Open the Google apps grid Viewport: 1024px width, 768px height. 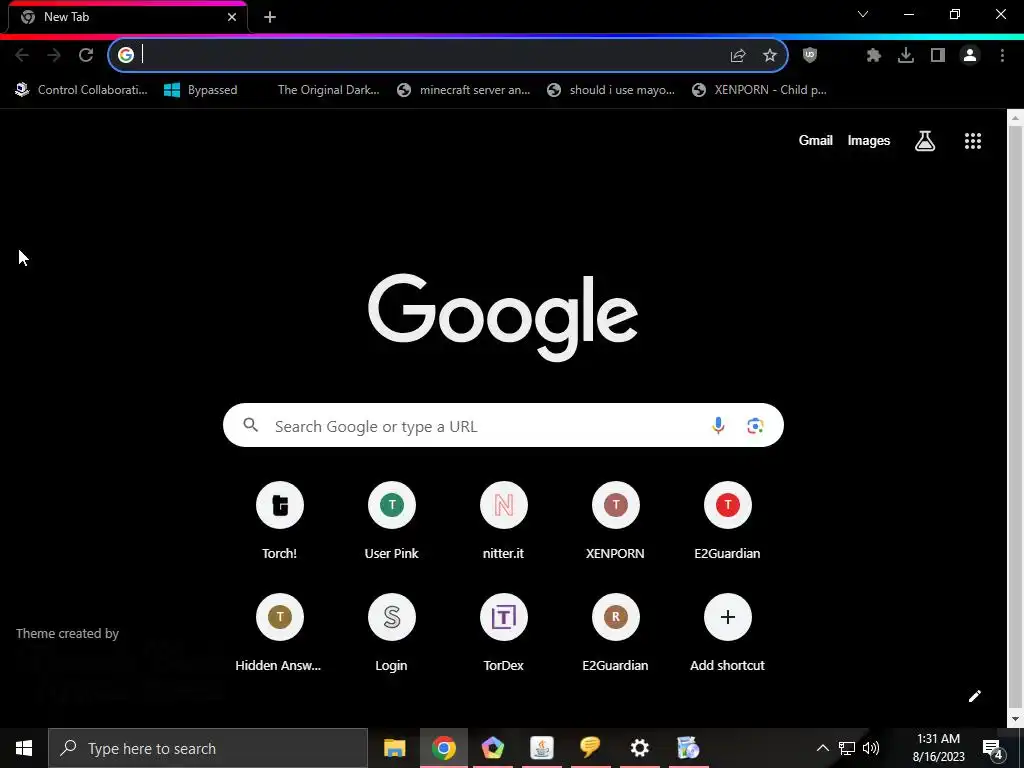coord(973,140)
